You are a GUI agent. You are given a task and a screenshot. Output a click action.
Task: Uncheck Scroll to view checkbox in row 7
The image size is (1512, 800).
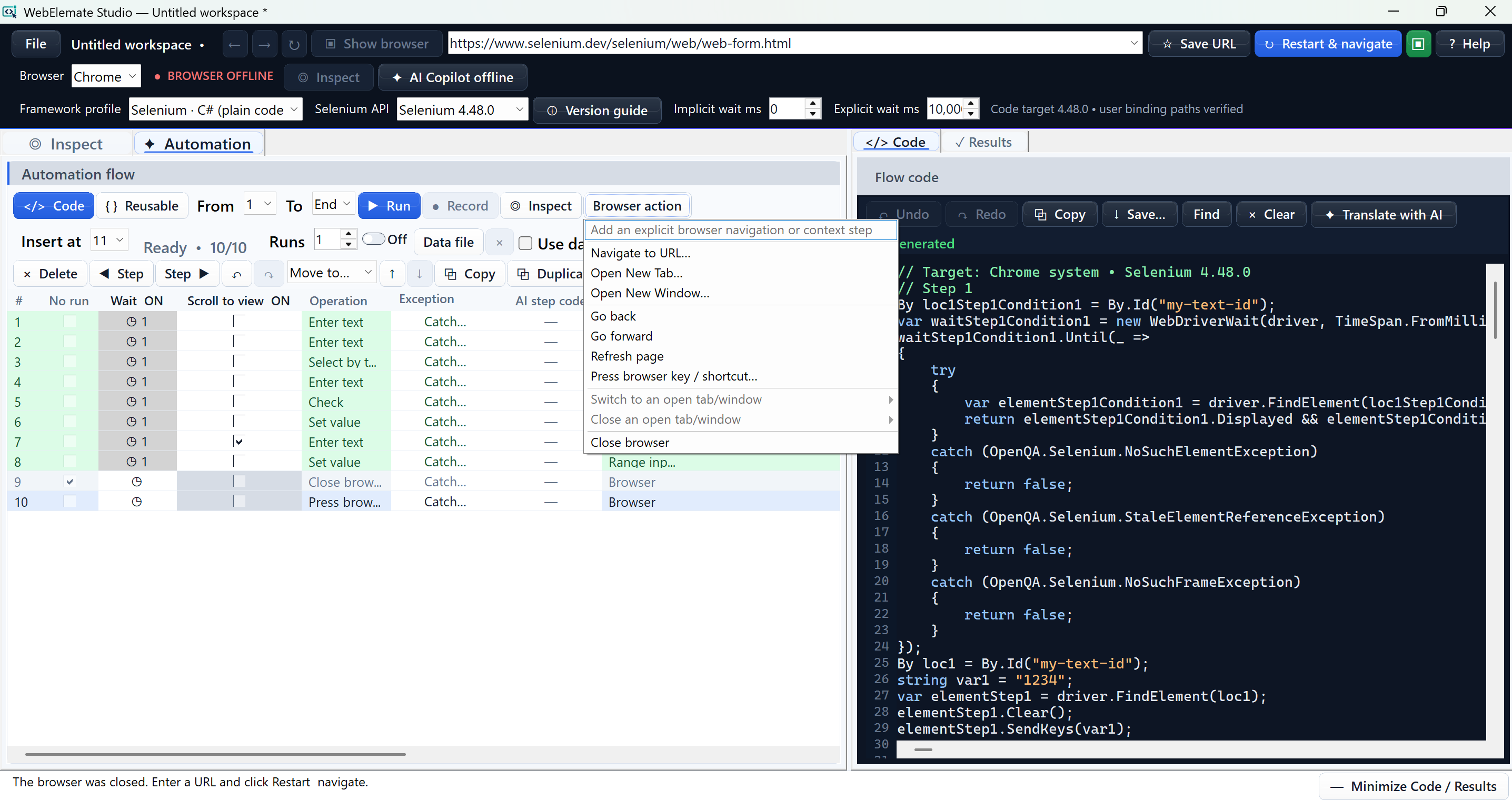pyautogui.click(x=239, y=441)
